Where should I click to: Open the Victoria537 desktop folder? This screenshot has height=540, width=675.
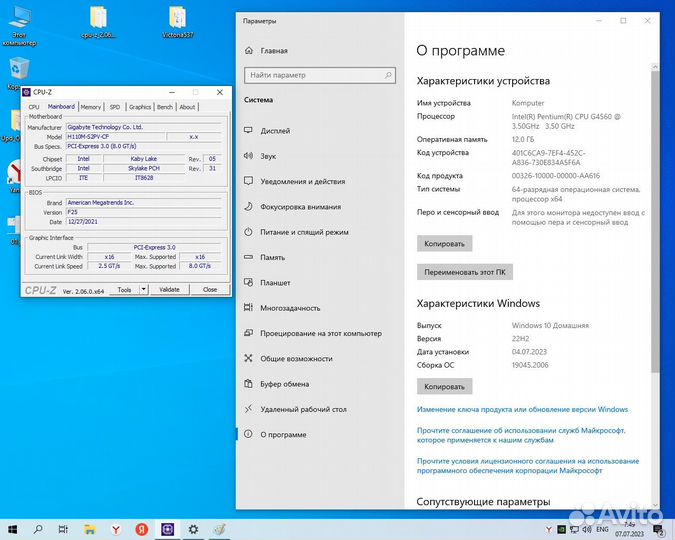177,22
